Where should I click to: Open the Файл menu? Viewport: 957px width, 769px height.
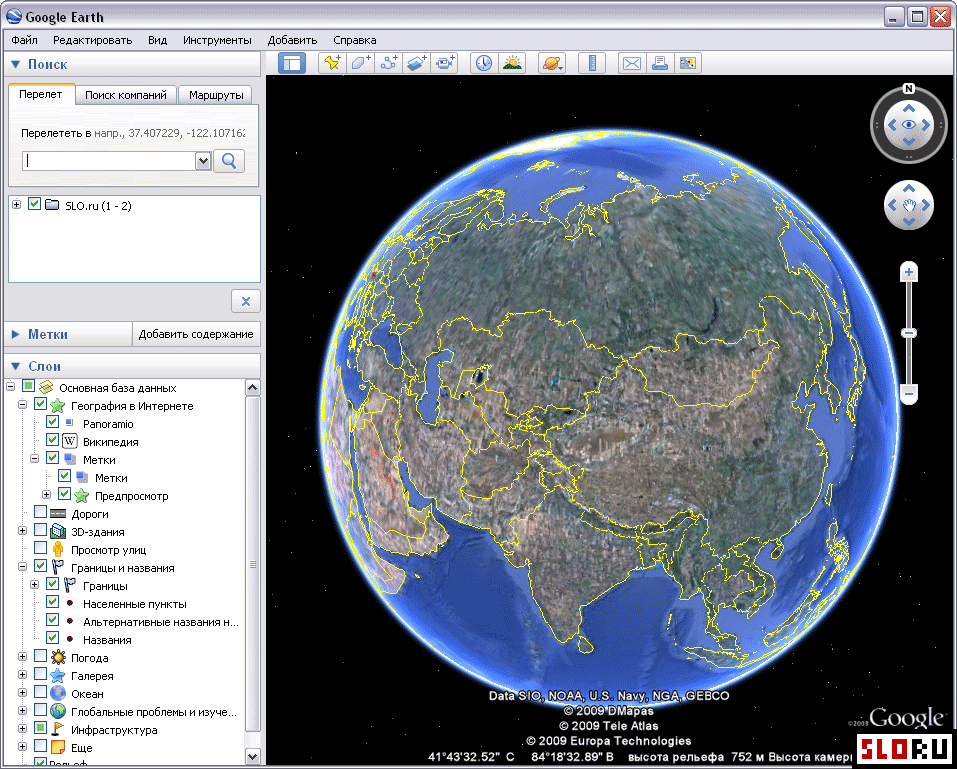tap(24, 40)
